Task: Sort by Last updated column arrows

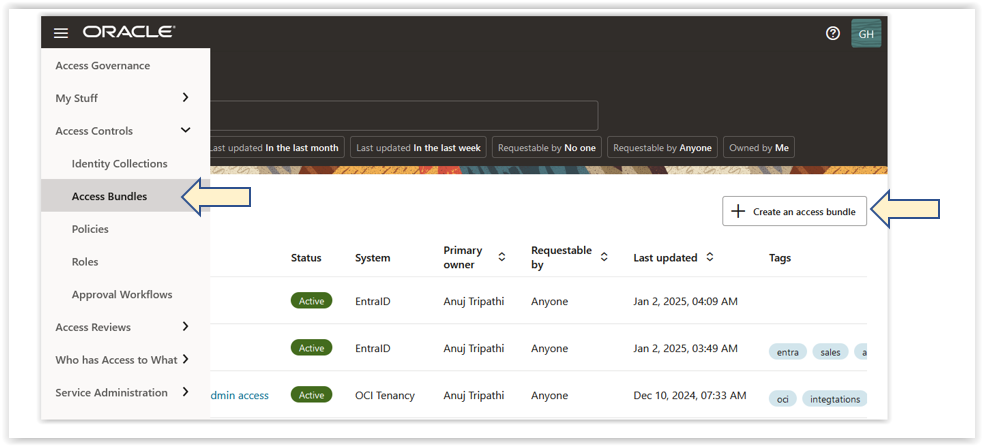Action: pos(710,257)
